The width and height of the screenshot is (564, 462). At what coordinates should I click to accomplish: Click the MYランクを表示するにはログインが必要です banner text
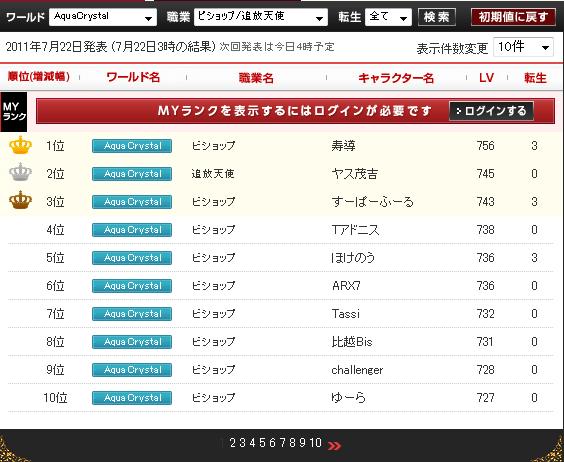click(295, 111)
